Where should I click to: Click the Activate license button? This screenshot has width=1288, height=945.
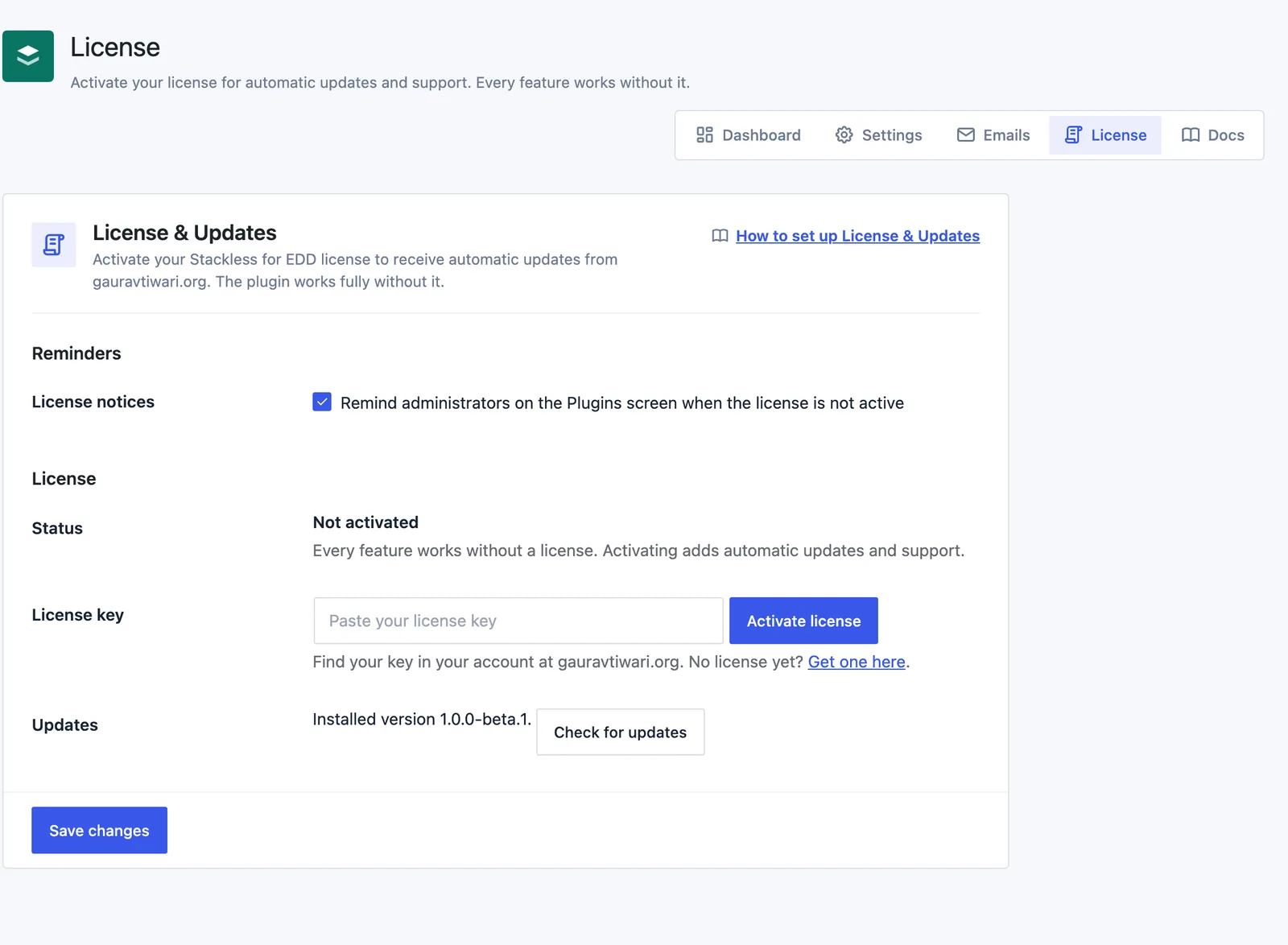point(803,621)
